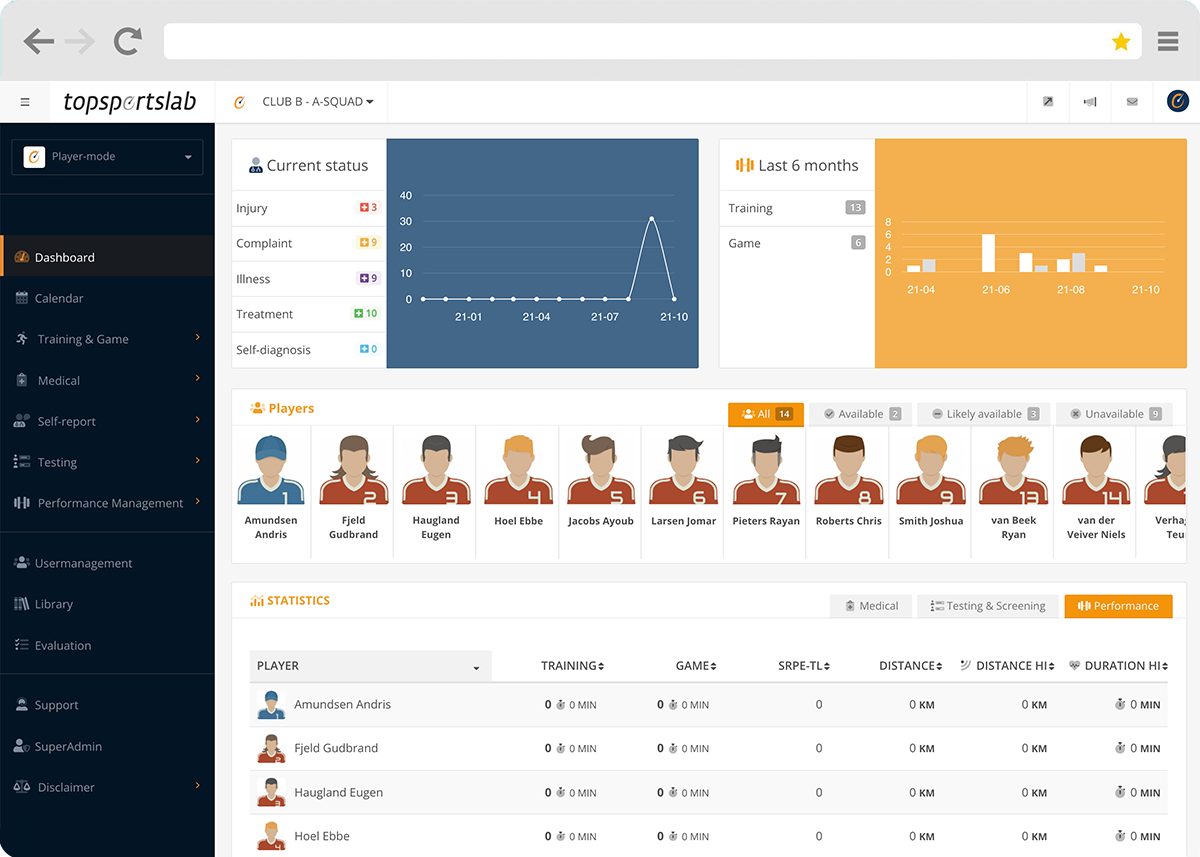Open Calendar from the sidebar
Viewport: 1200px width, 857px height.
pyautogui.click(x=59, y=298)
